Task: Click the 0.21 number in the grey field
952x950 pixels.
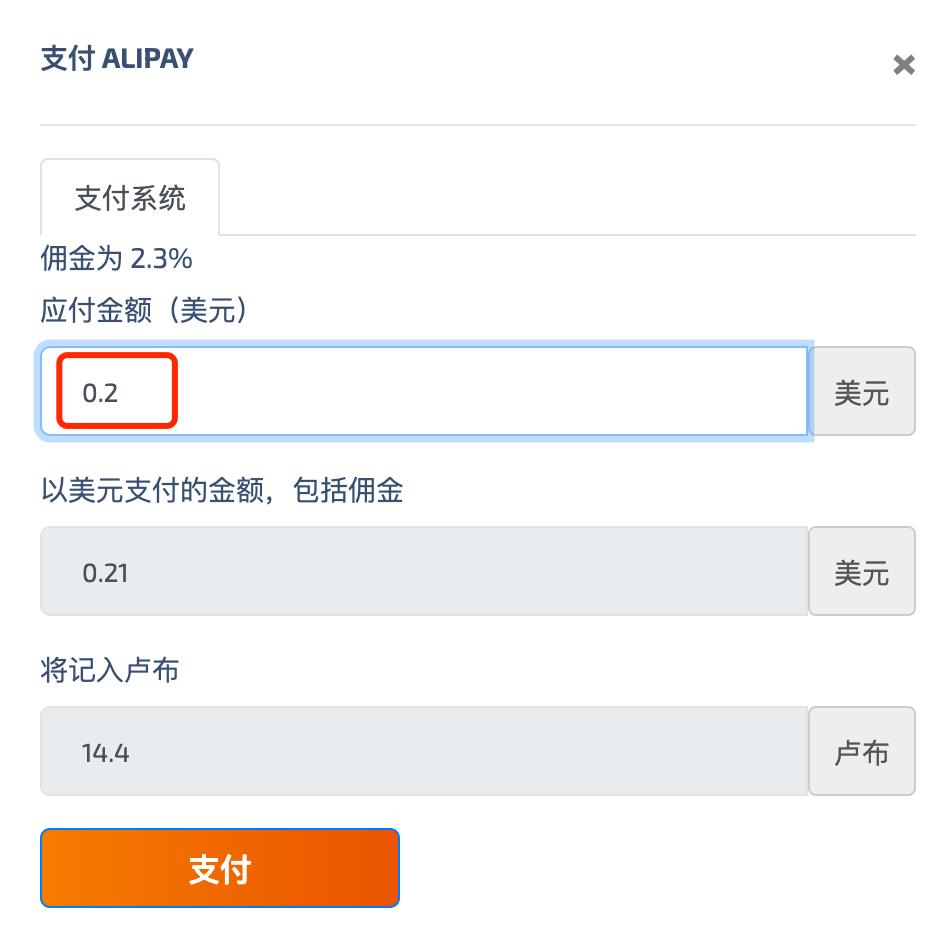Action: 105,573
